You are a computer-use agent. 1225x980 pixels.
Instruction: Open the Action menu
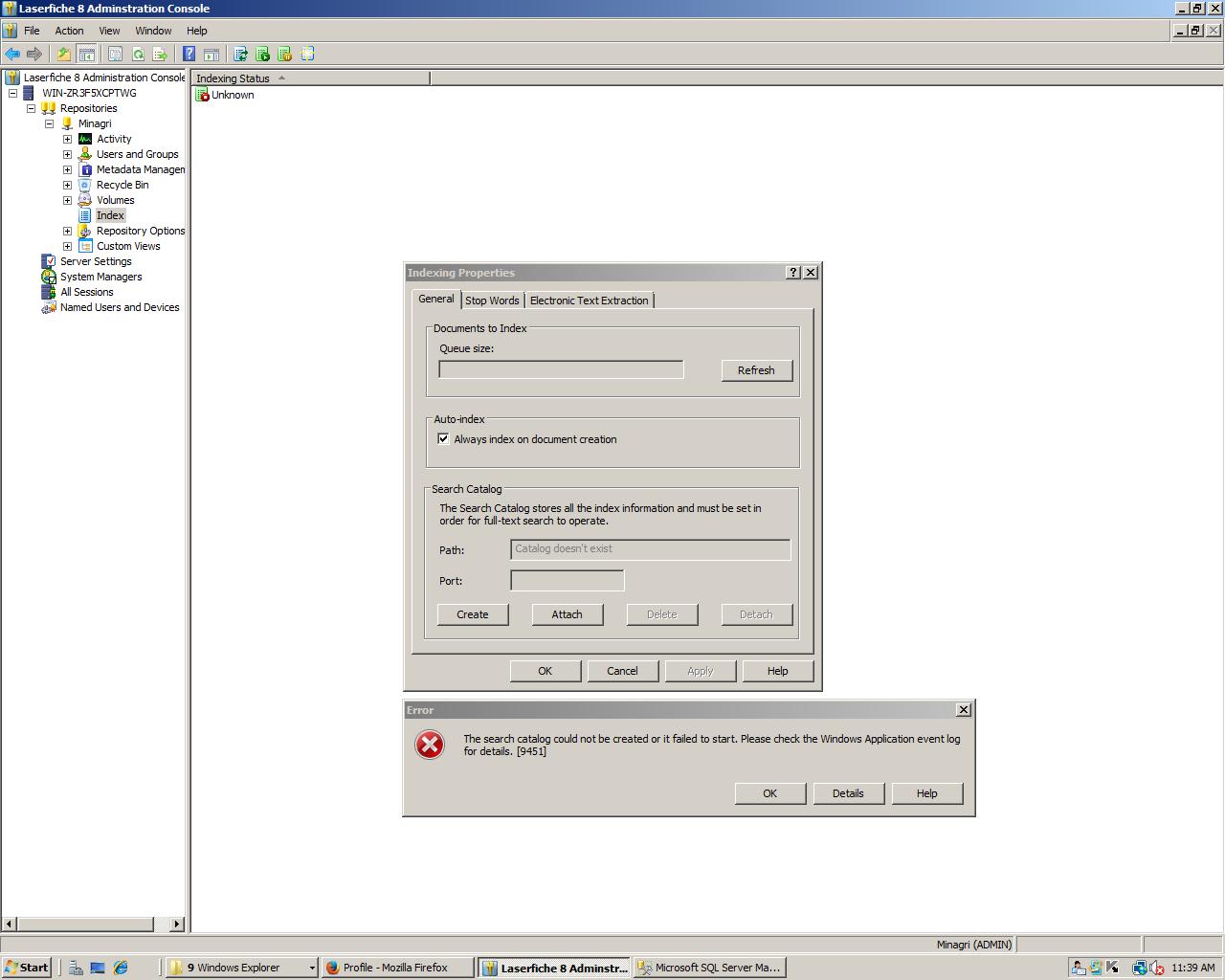coord(69,31)
